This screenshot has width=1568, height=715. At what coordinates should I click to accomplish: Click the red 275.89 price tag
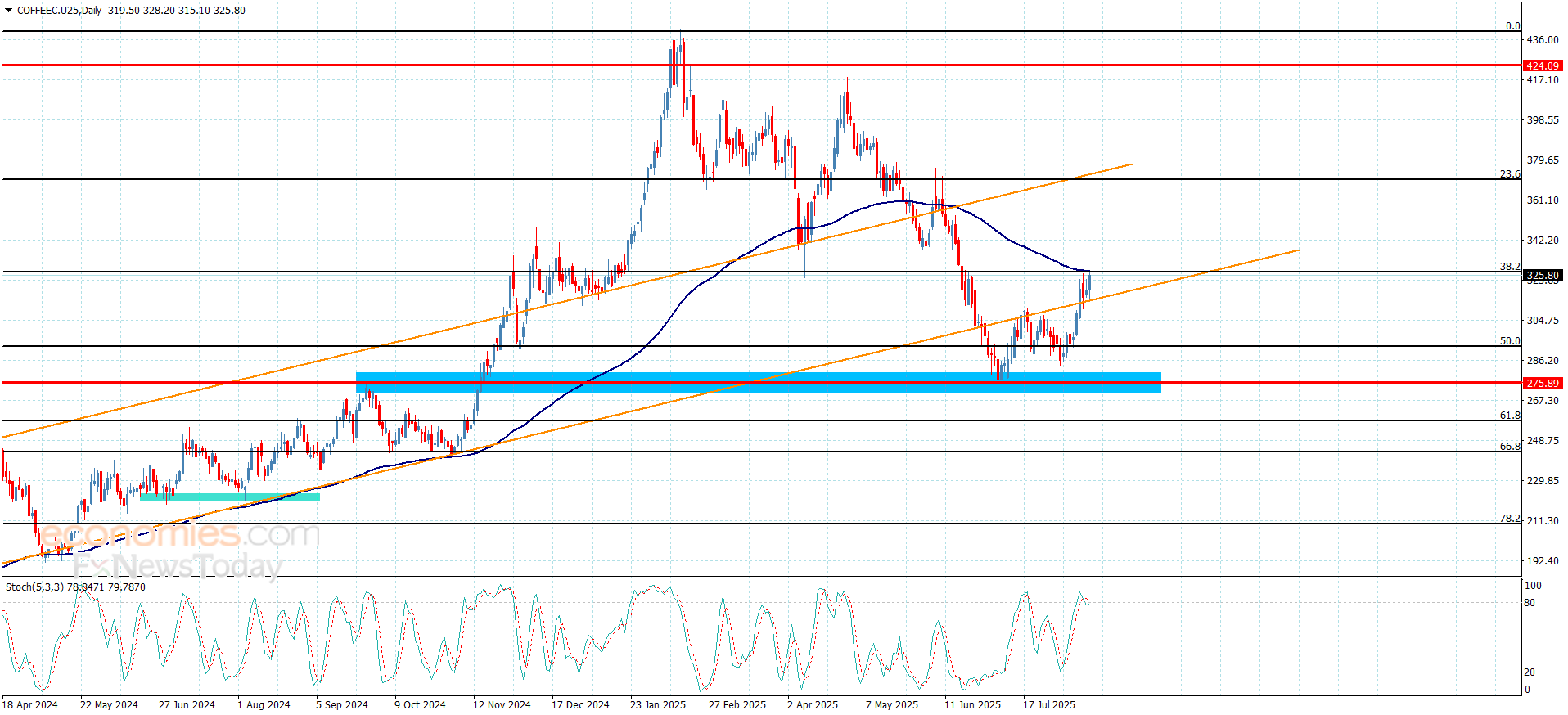click(1543, 383)
